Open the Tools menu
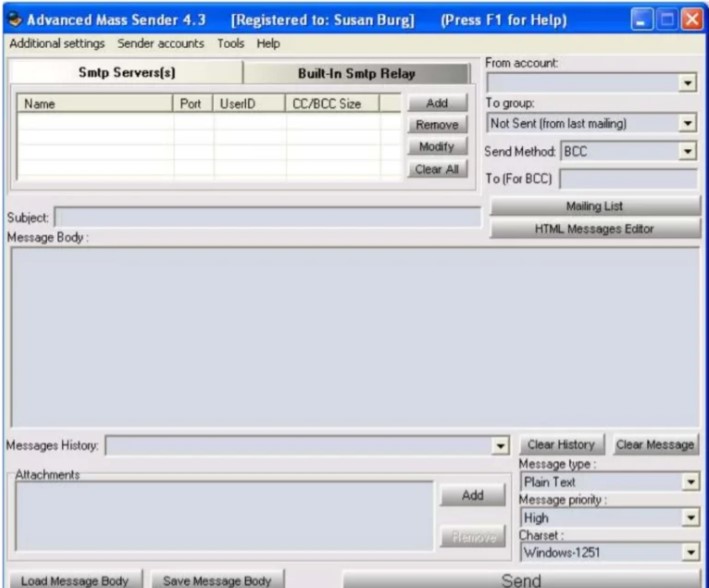The height and width of the screenshot is (588, 709). click(230, 44)
